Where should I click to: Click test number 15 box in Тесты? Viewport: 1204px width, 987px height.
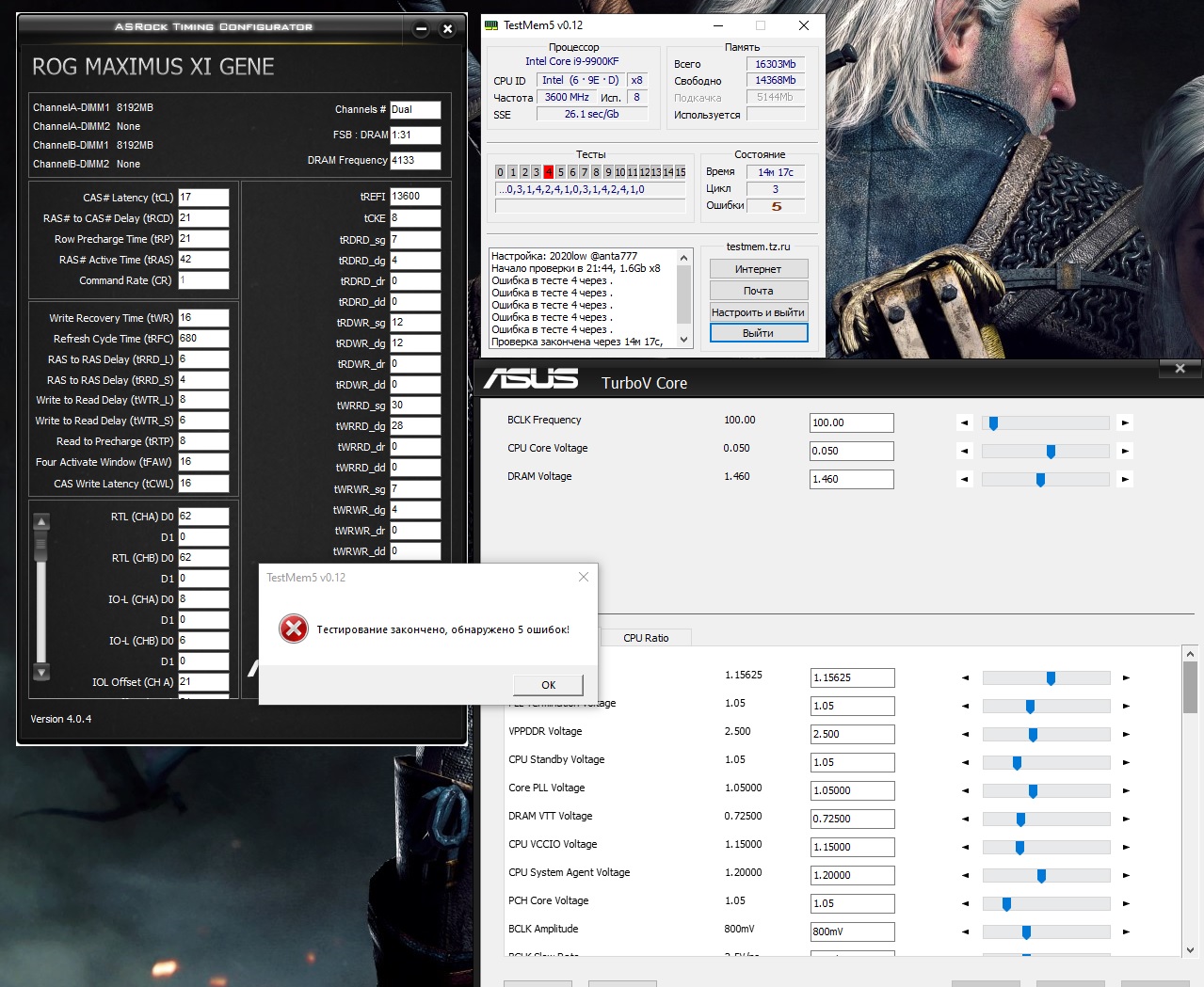tap(680, 172)
